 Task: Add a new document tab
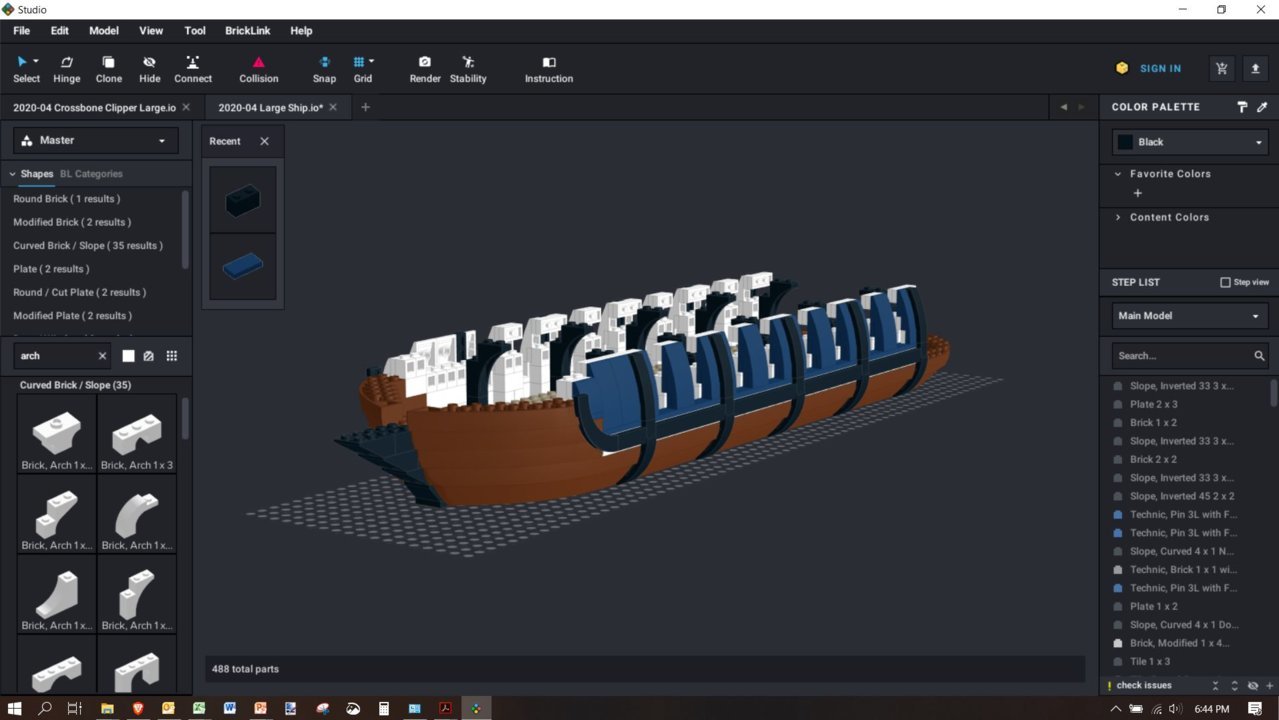[x=365, y=107]
